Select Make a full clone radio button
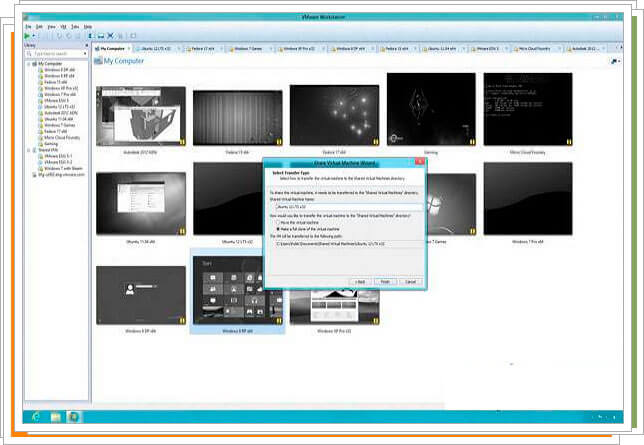Screen dimensions: 644x445 277,230
